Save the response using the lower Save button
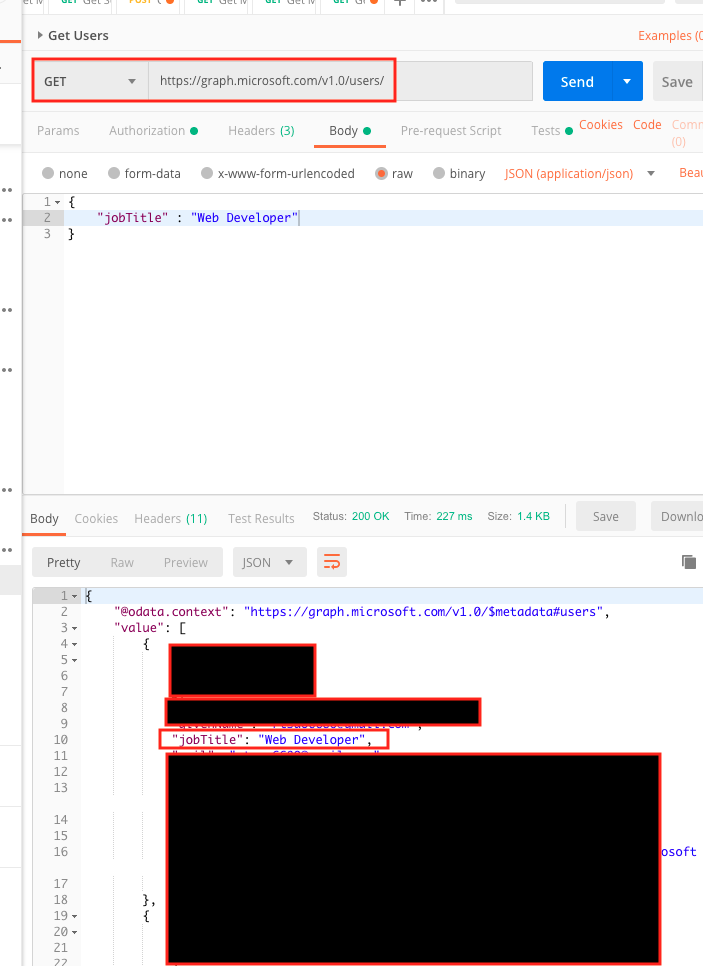The image size is (703, 966). coord(606,516)
